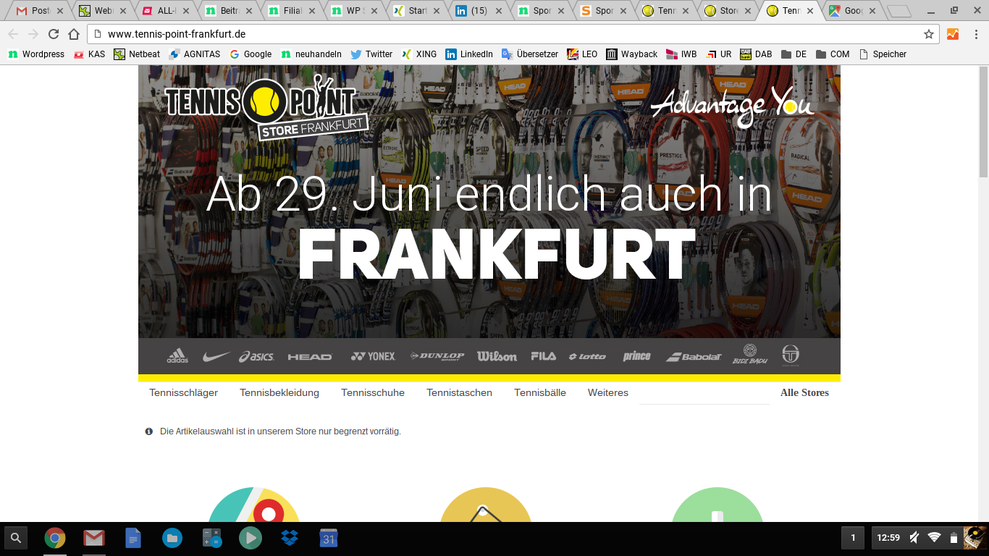The width and height of the screenshot is (989, 556).
Task: Click the FILA brand logo
Action: click(x=543, y=356)
